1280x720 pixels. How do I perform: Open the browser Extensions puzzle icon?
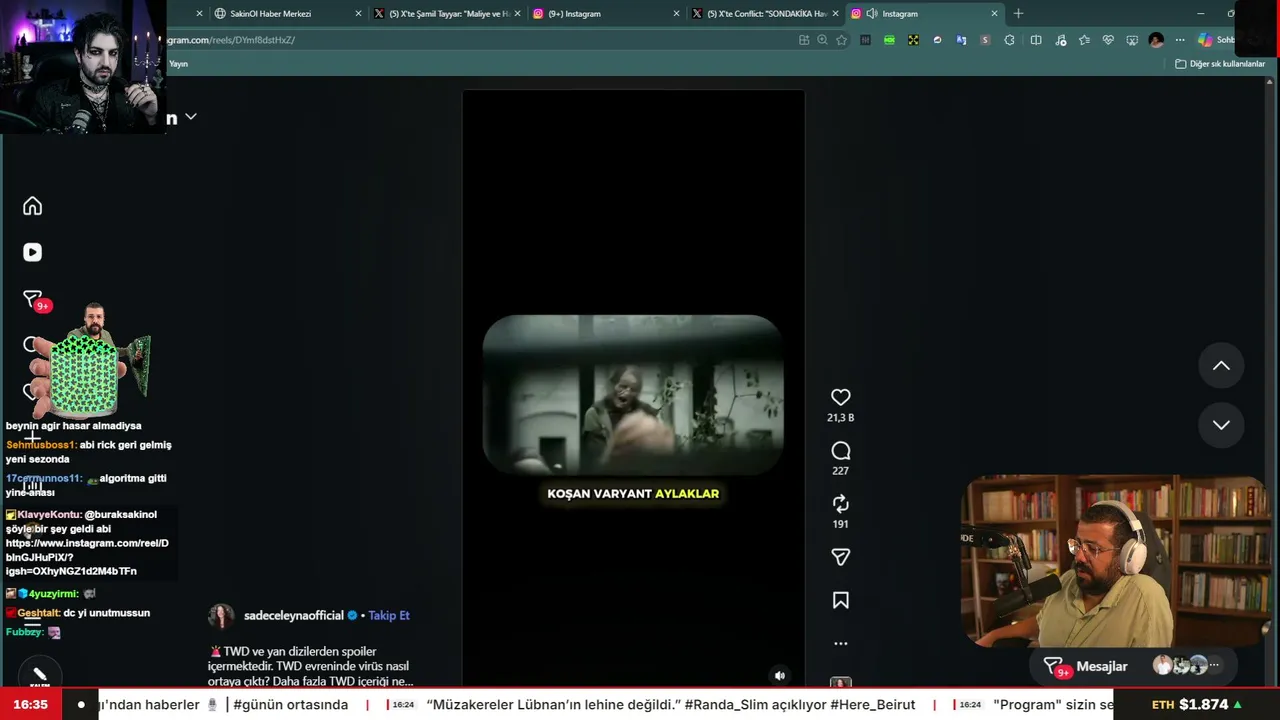pyautogui.click(x=1009, y=40)
